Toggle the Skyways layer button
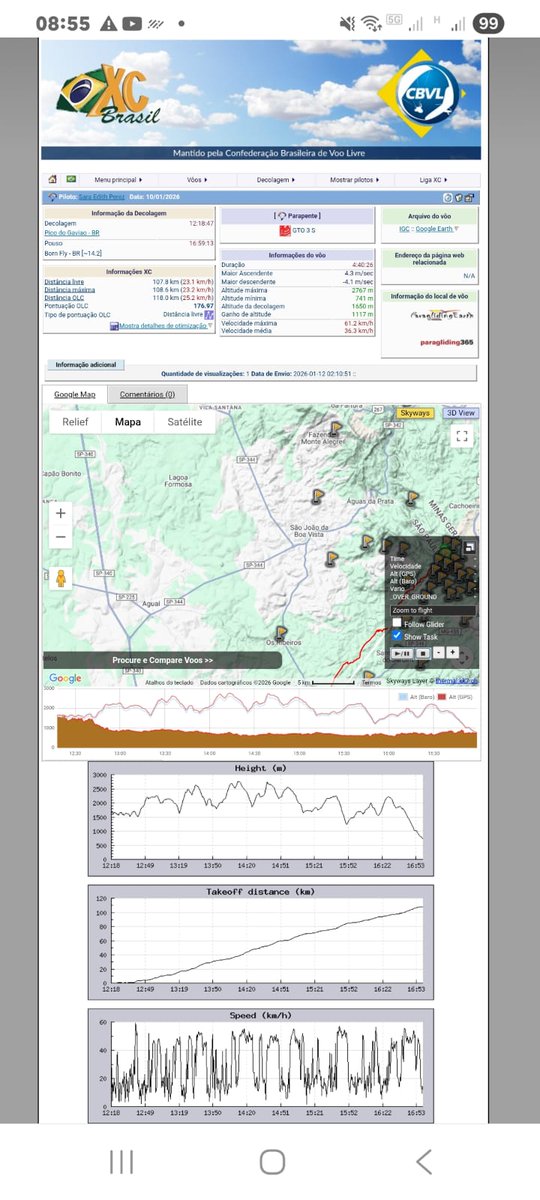Screen dimensions: 540x1200 click(415, 412)
